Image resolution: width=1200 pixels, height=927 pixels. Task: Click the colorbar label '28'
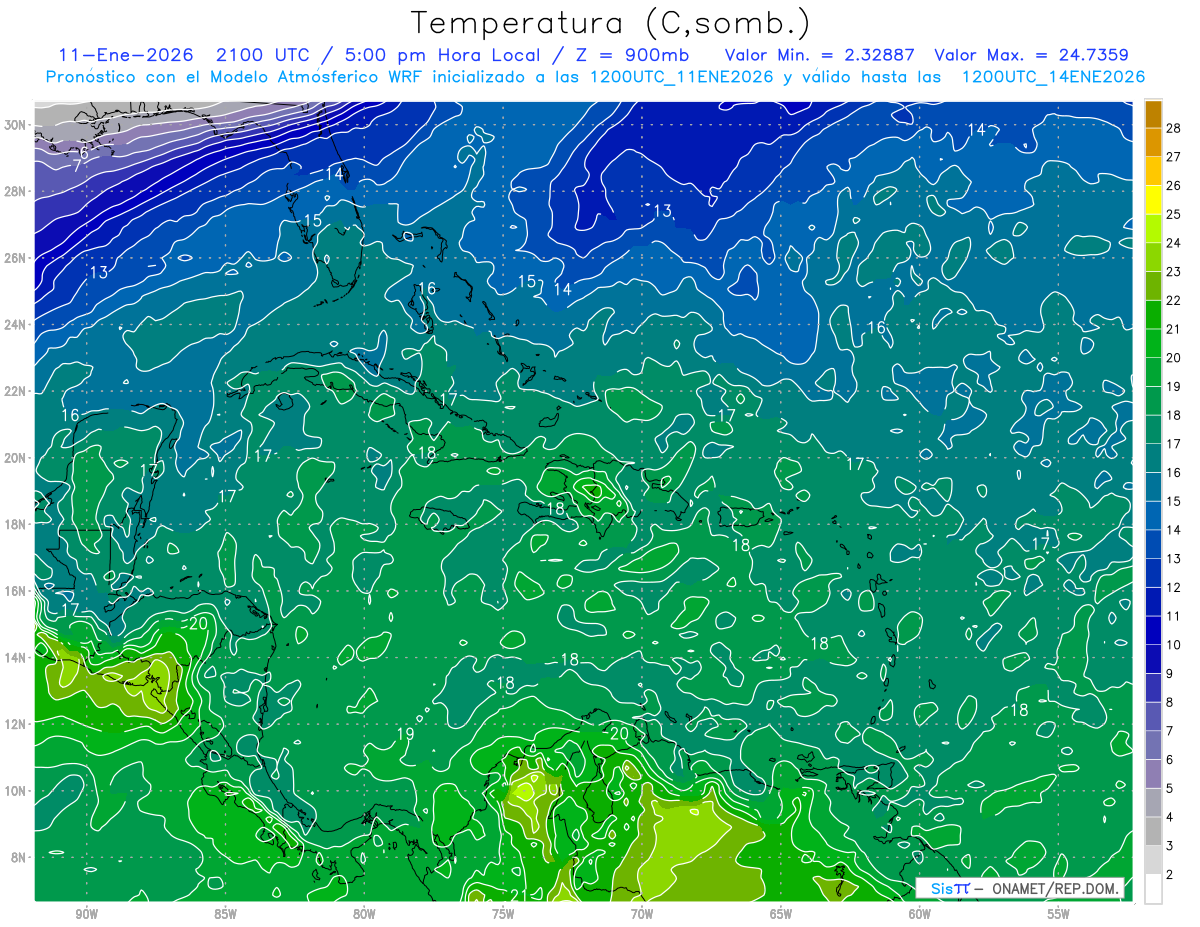(x=1174, y=128)
